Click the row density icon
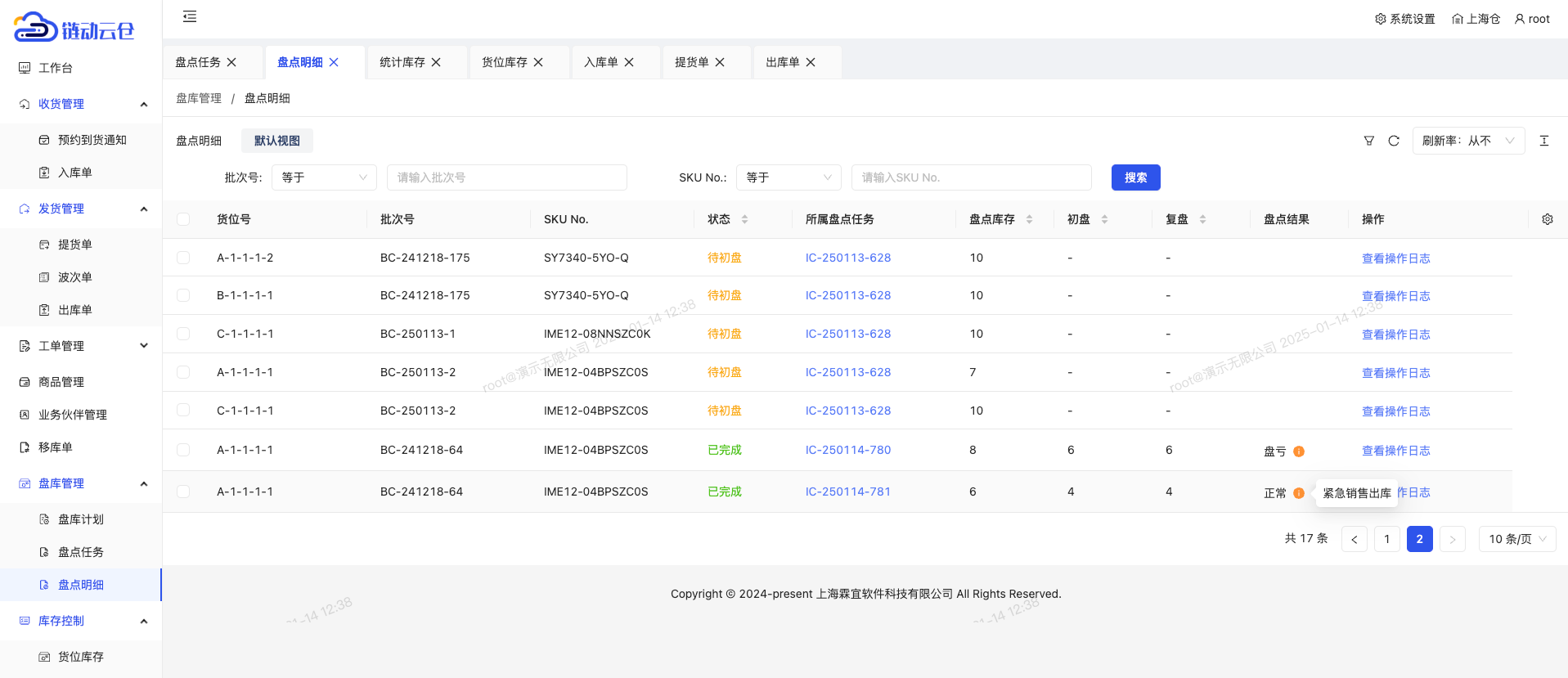 [1543, 141]
